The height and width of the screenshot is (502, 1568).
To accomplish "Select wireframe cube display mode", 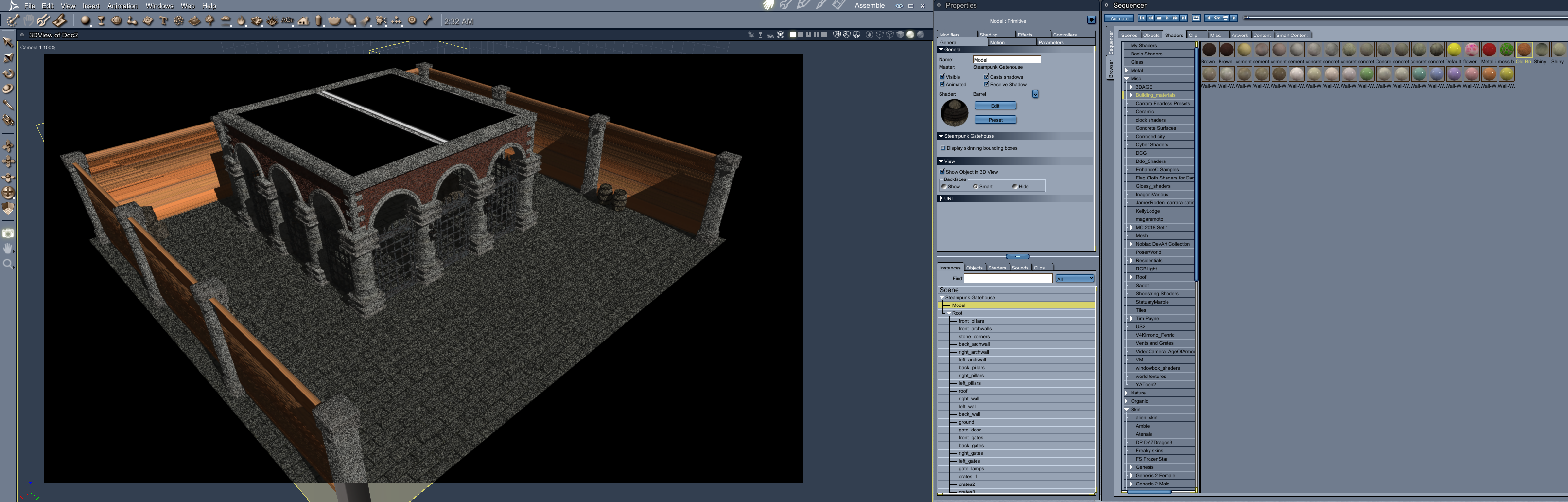I will [890, 35].
